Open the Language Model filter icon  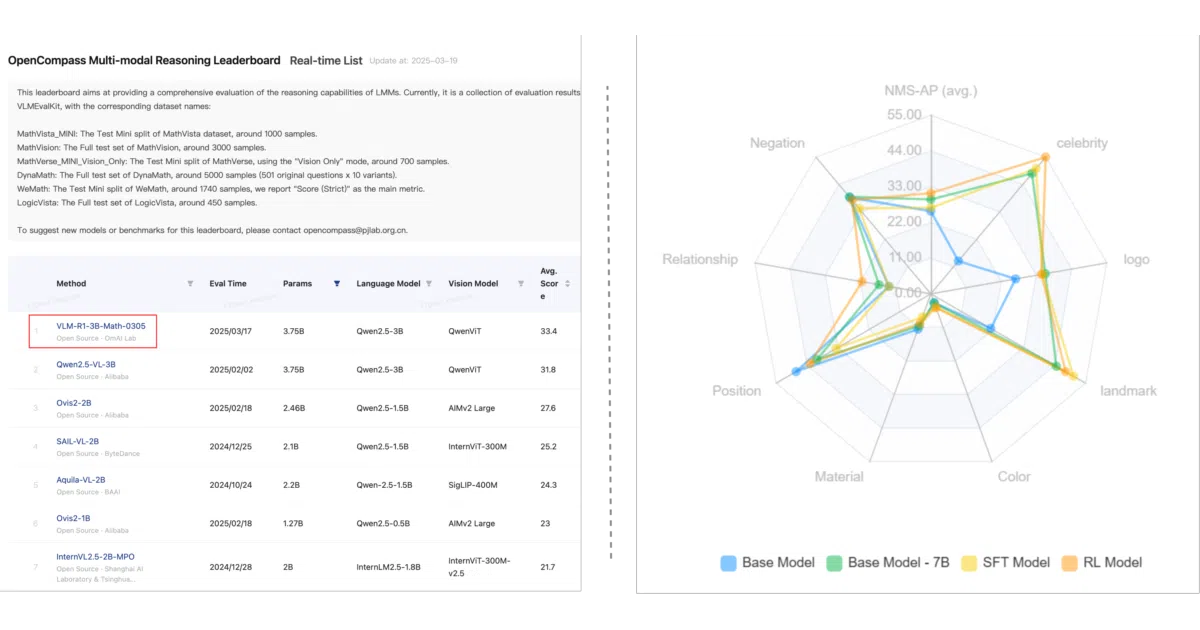click(429, 284)
